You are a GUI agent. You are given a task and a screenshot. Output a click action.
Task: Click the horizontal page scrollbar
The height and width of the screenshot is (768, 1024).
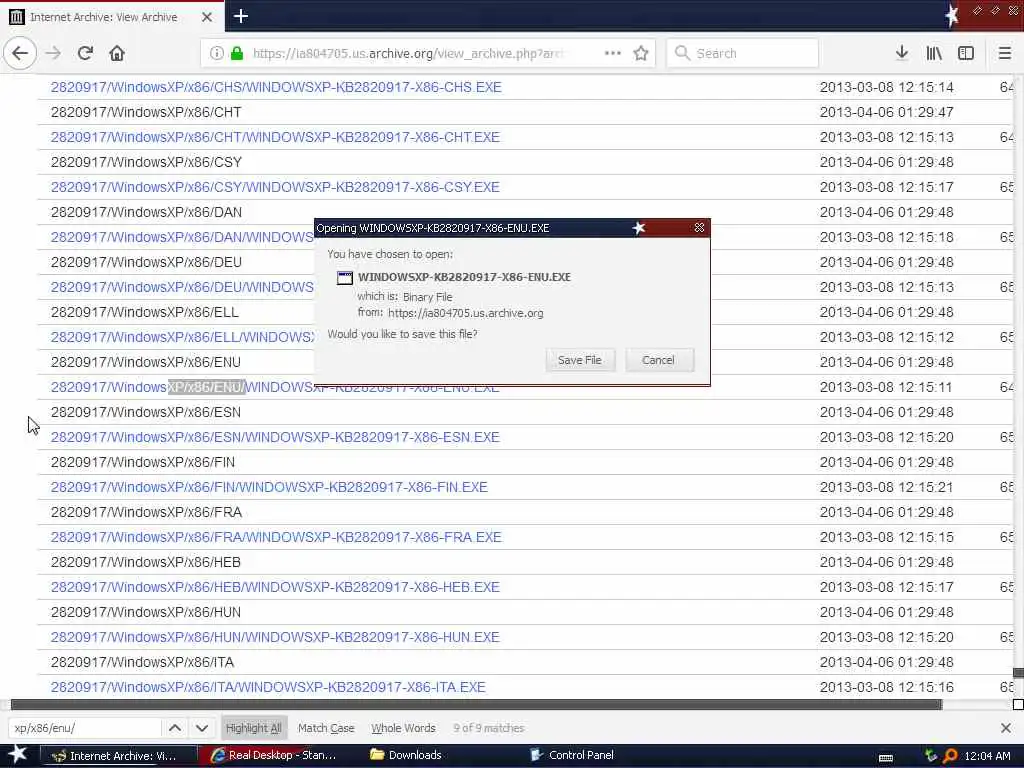click(476, 705)
